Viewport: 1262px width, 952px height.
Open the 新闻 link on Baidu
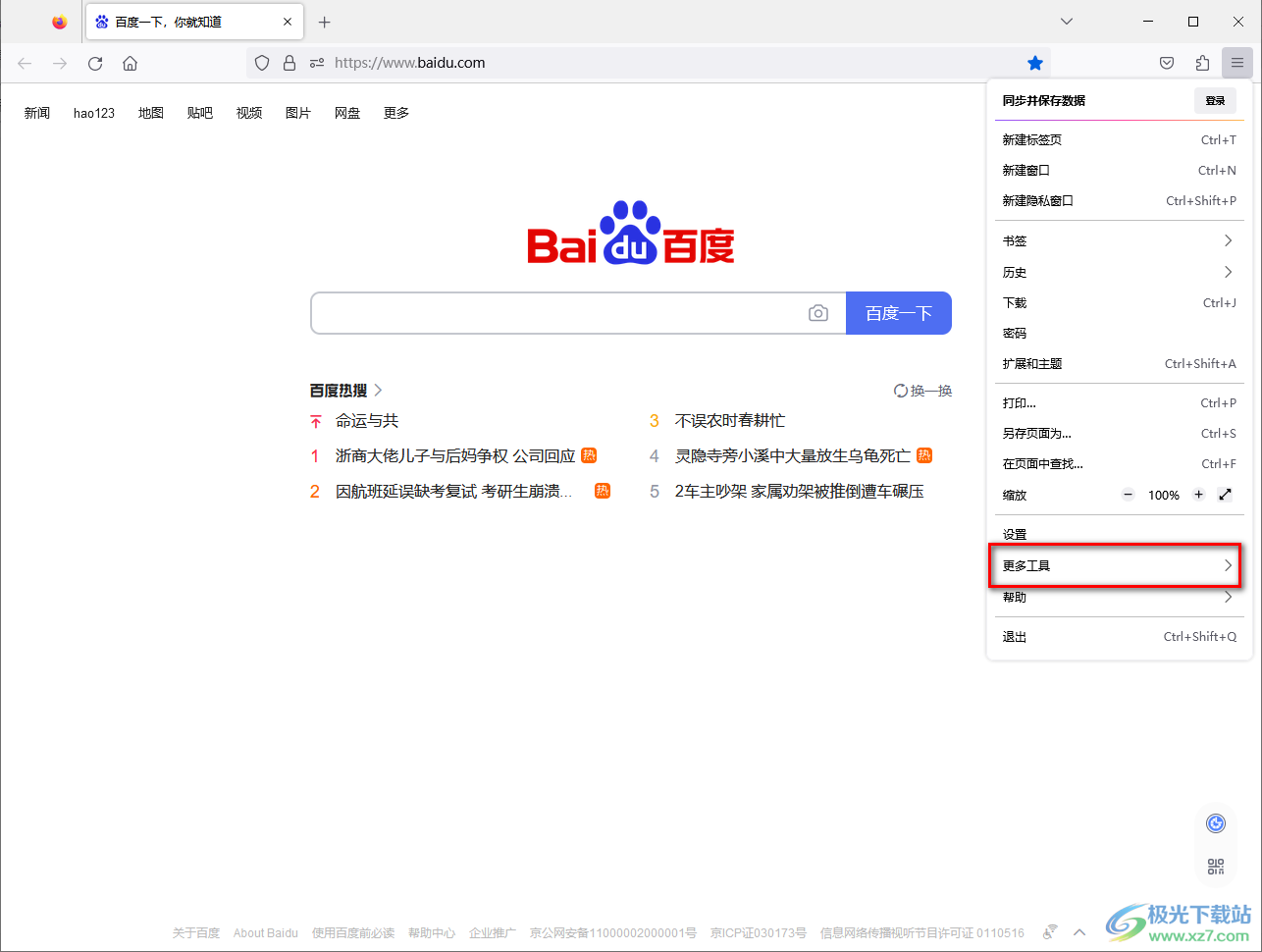[37, 113]
